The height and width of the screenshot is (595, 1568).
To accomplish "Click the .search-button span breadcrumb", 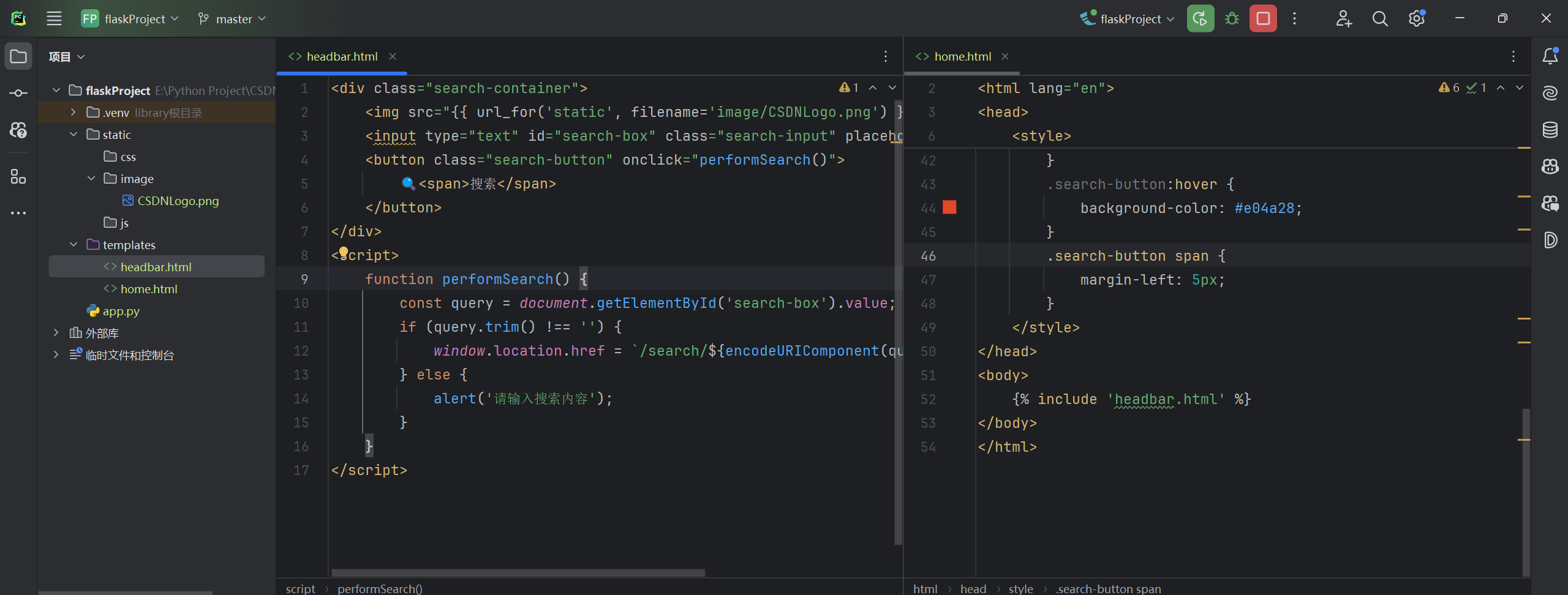I will coord(1108,588).
